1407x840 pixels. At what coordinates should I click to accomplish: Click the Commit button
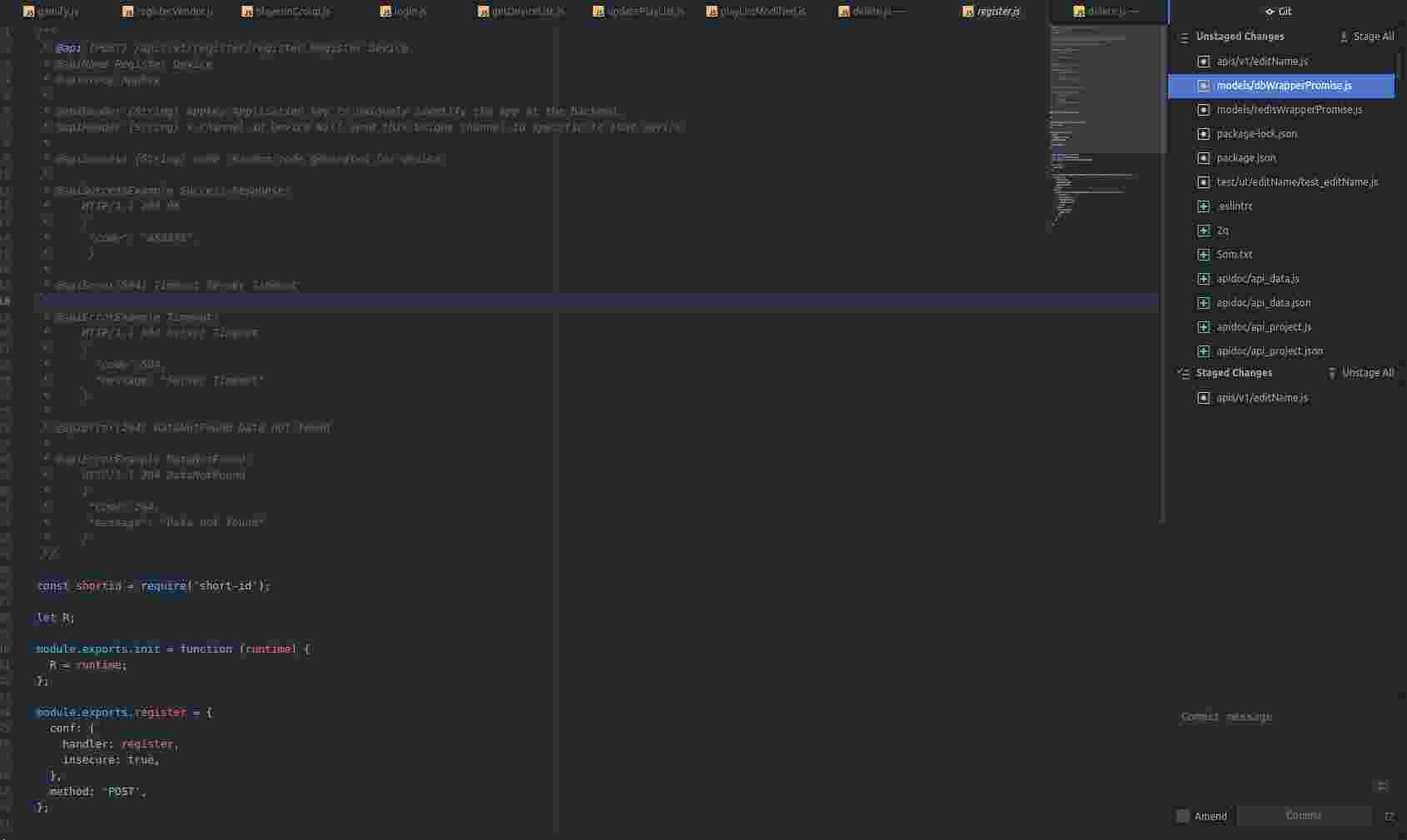click(x=1304, y=816)
